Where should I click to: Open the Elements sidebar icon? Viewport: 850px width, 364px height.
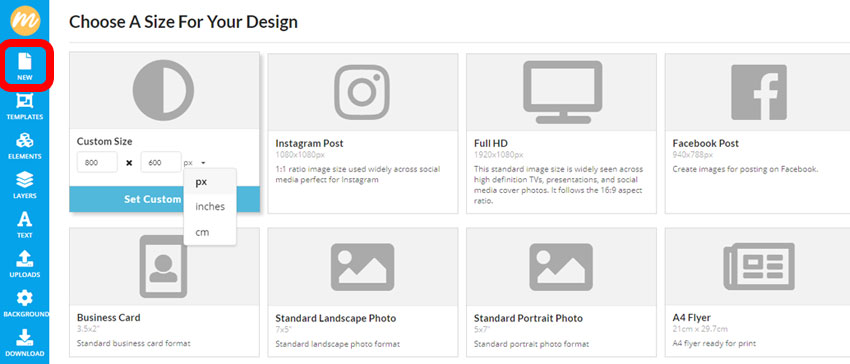point(24,145)
